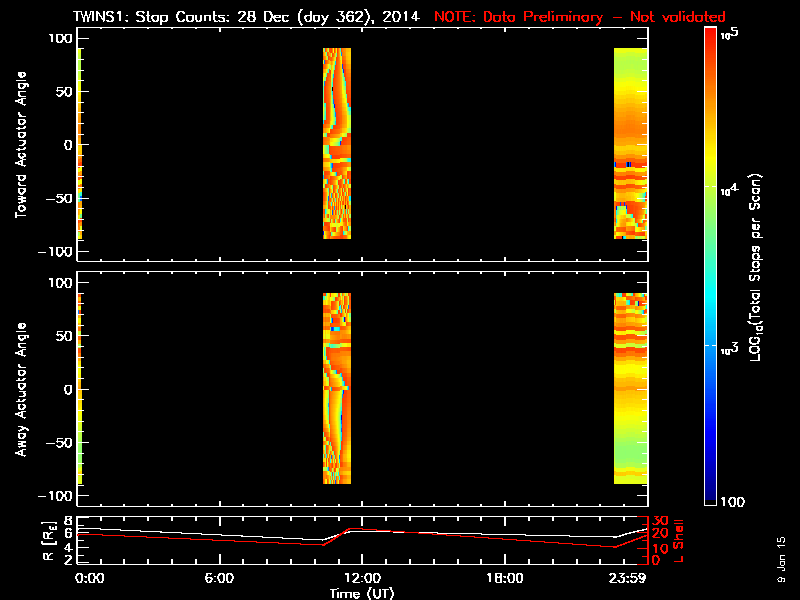Click the vertical rainbow color bar scale
The height and width of the screenshot is (600, 800).
711,266
